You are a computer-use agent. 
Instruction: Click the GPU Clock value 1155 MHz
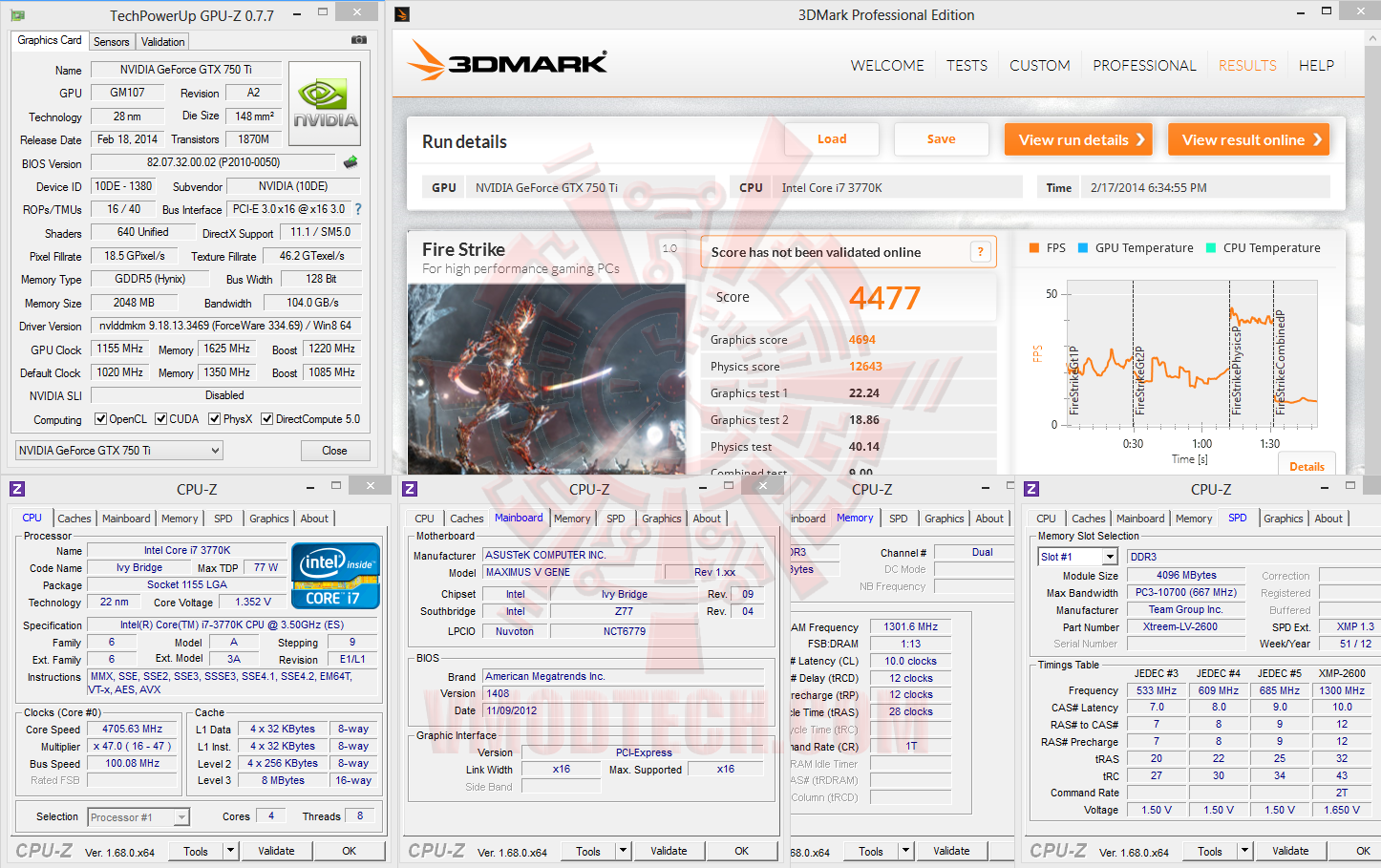120,349
